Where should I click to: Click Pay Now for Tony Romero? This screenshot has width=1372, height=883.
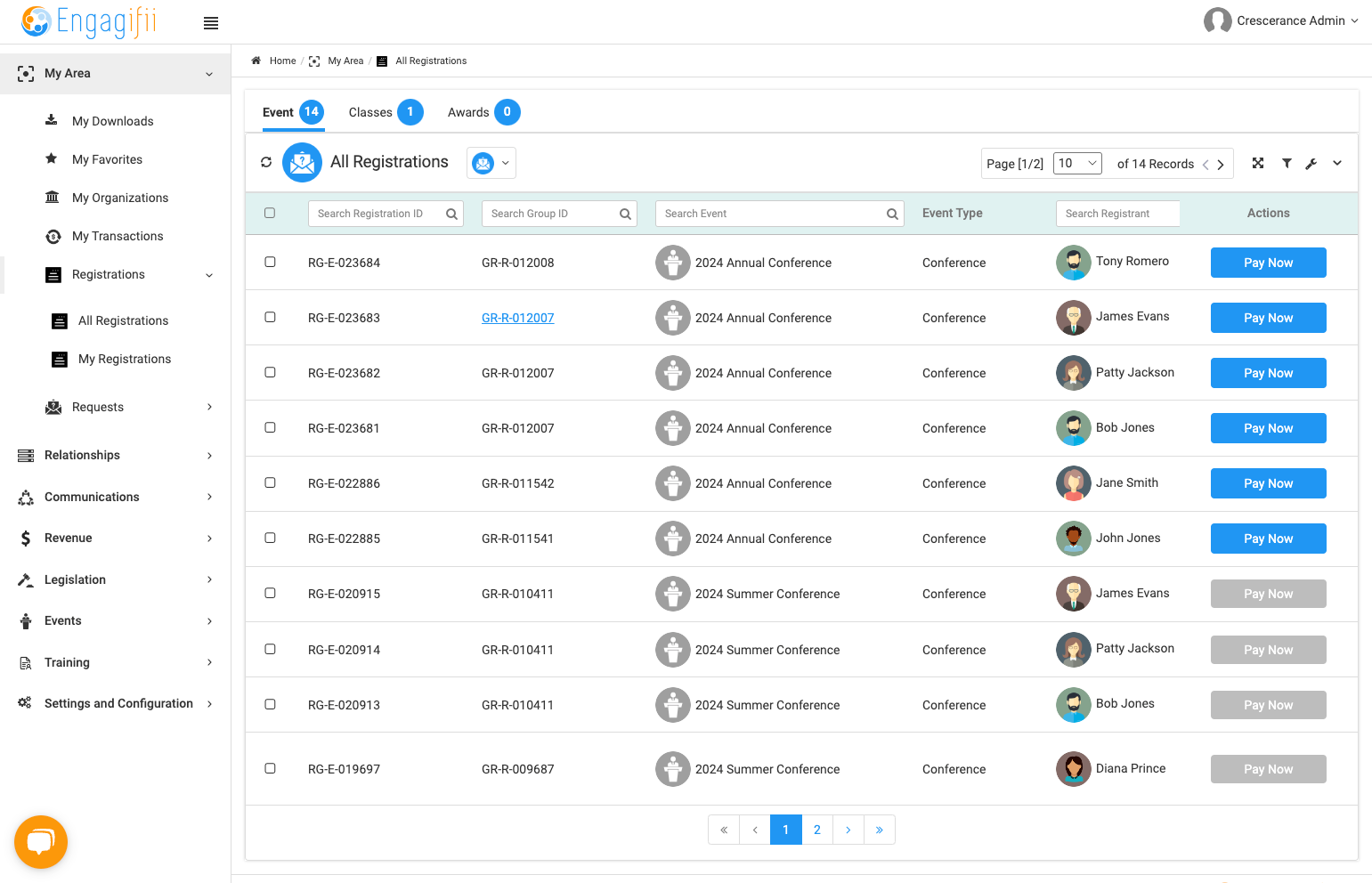(x=1268, y=263)
